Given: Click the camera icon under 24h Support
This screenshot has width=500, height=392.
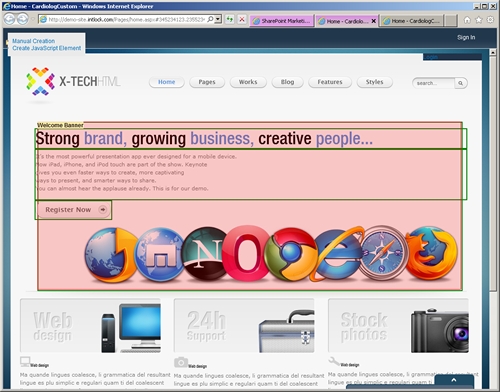Looking at the screenshot, I should [181, 362].
